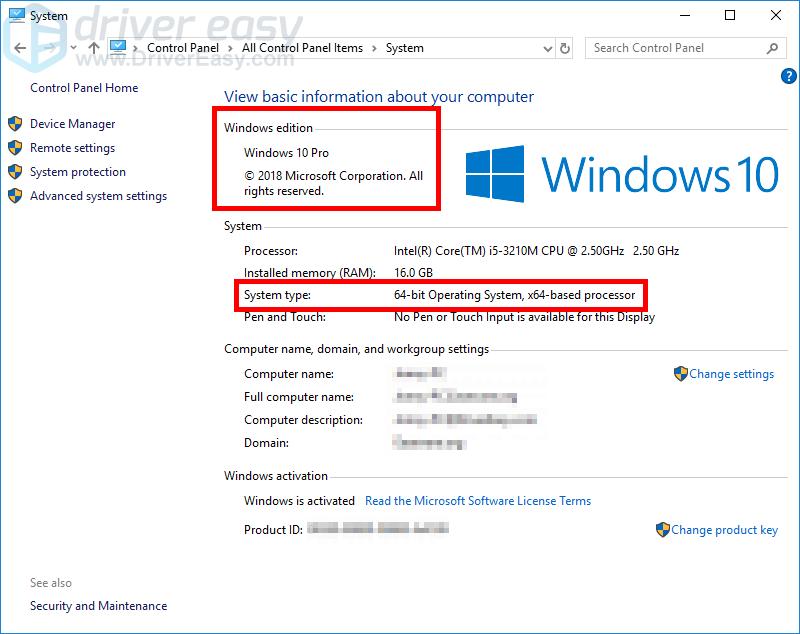800x634 pixels.
Task: Click 'View basic information about your computer' heading
Action: (x=379, y=97)
